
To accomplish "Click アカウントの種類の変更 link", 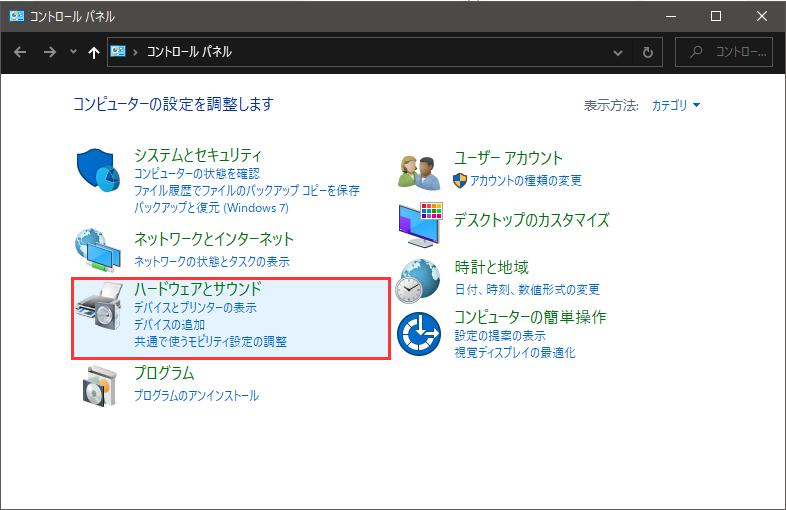I will [525, 181].
